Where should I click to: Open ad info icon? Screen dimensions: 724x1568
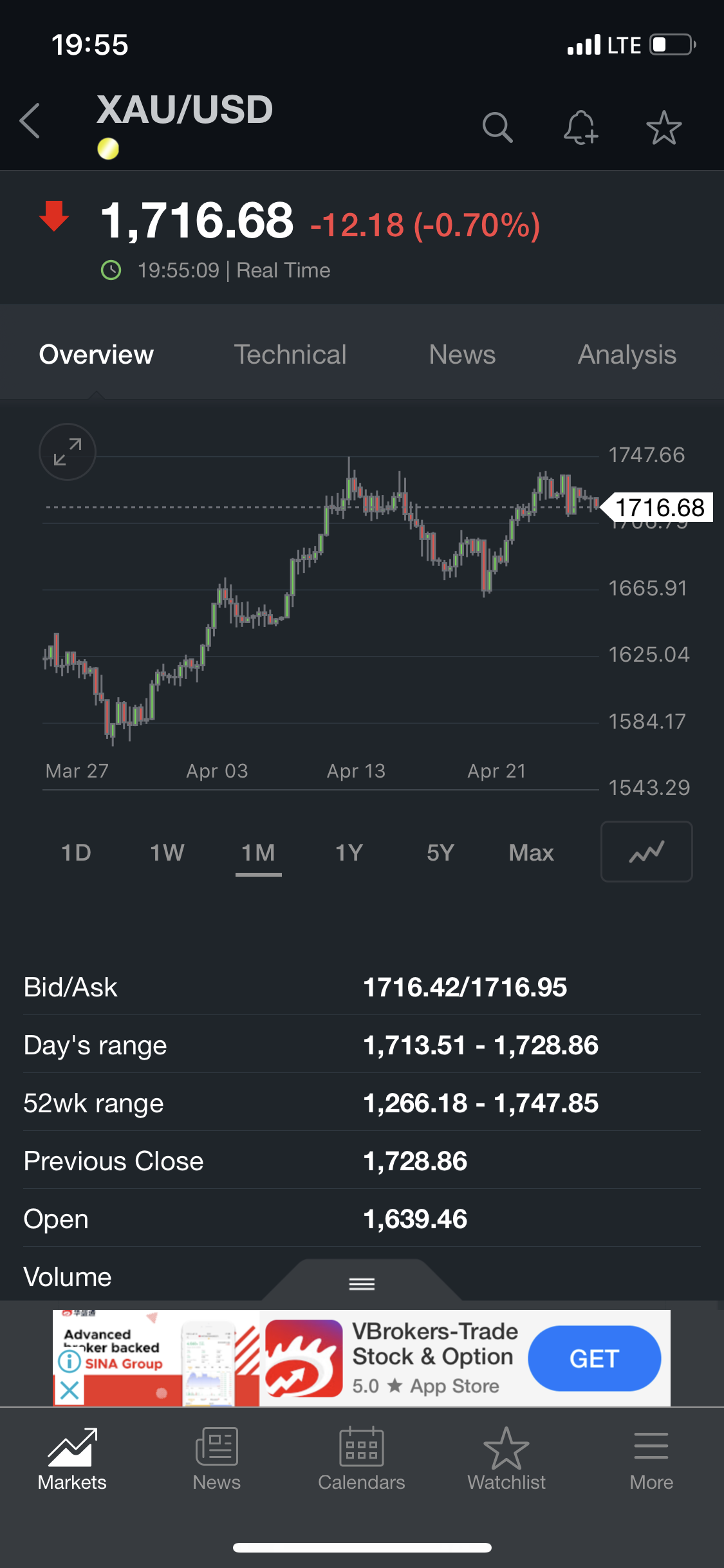pos(70,1361)
